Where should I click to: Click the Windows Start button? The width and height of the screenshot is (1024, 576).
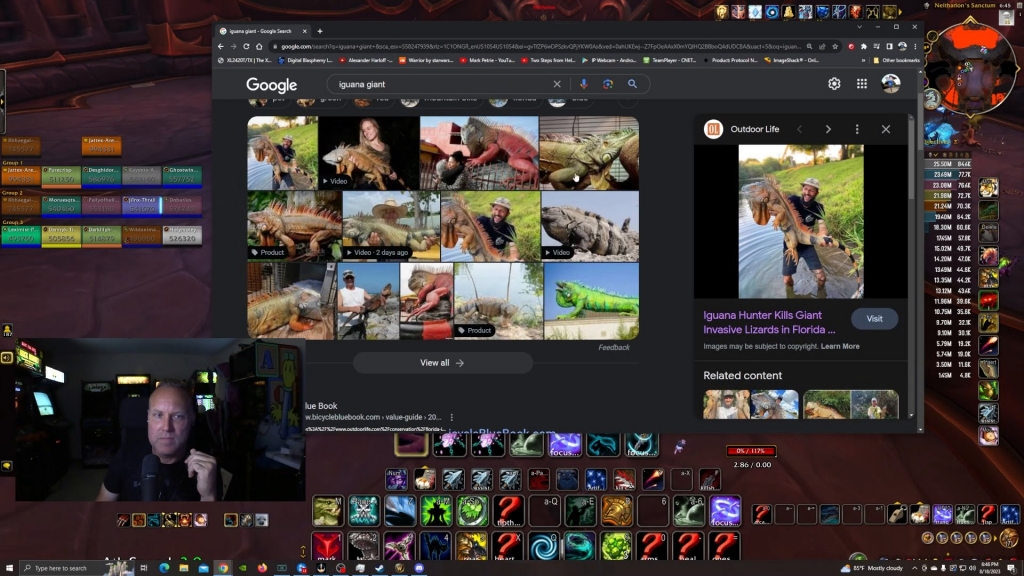[x=9, y=568]
